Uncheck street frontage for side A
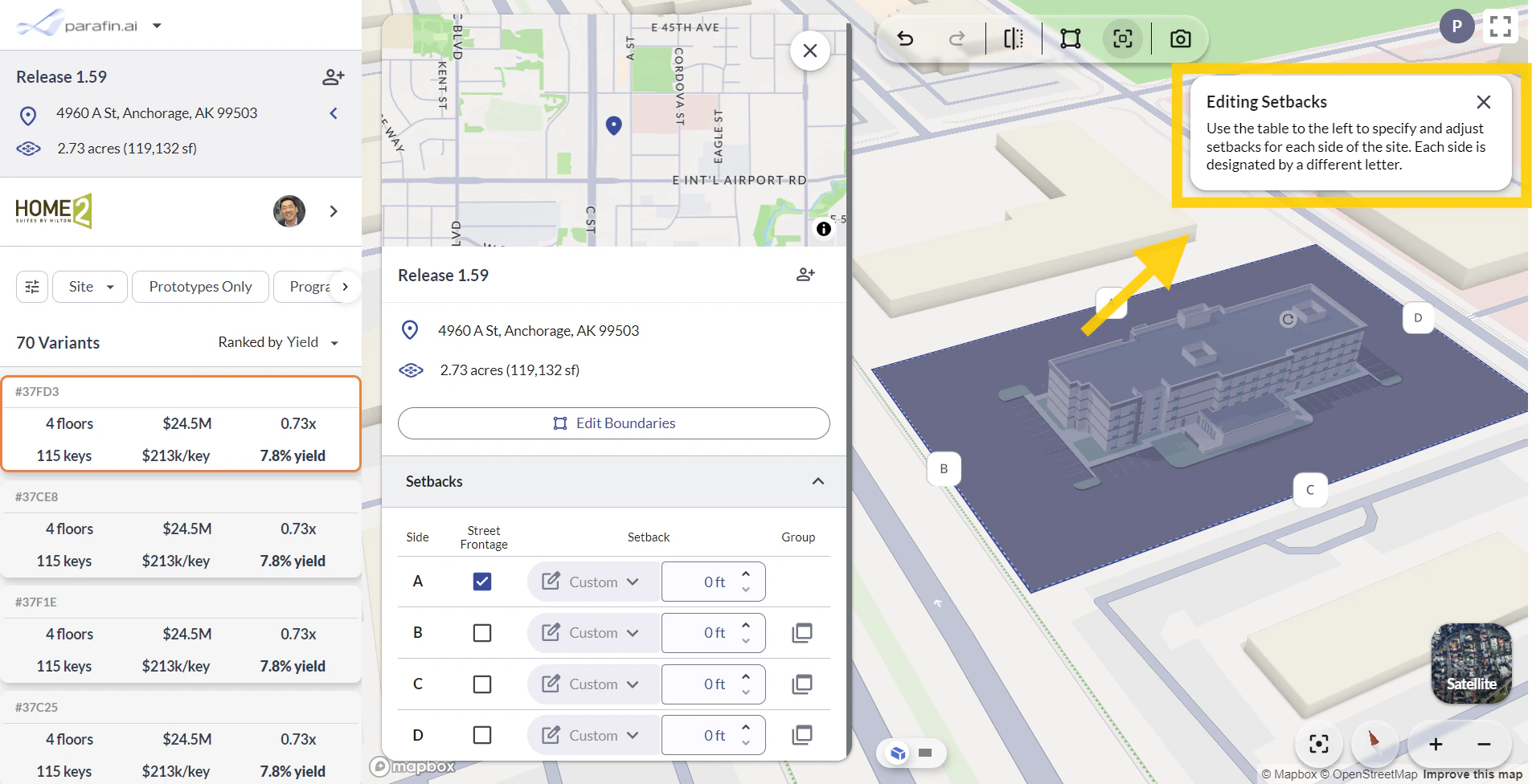This screenshot has width=1532, height=784. pos(481,581)
